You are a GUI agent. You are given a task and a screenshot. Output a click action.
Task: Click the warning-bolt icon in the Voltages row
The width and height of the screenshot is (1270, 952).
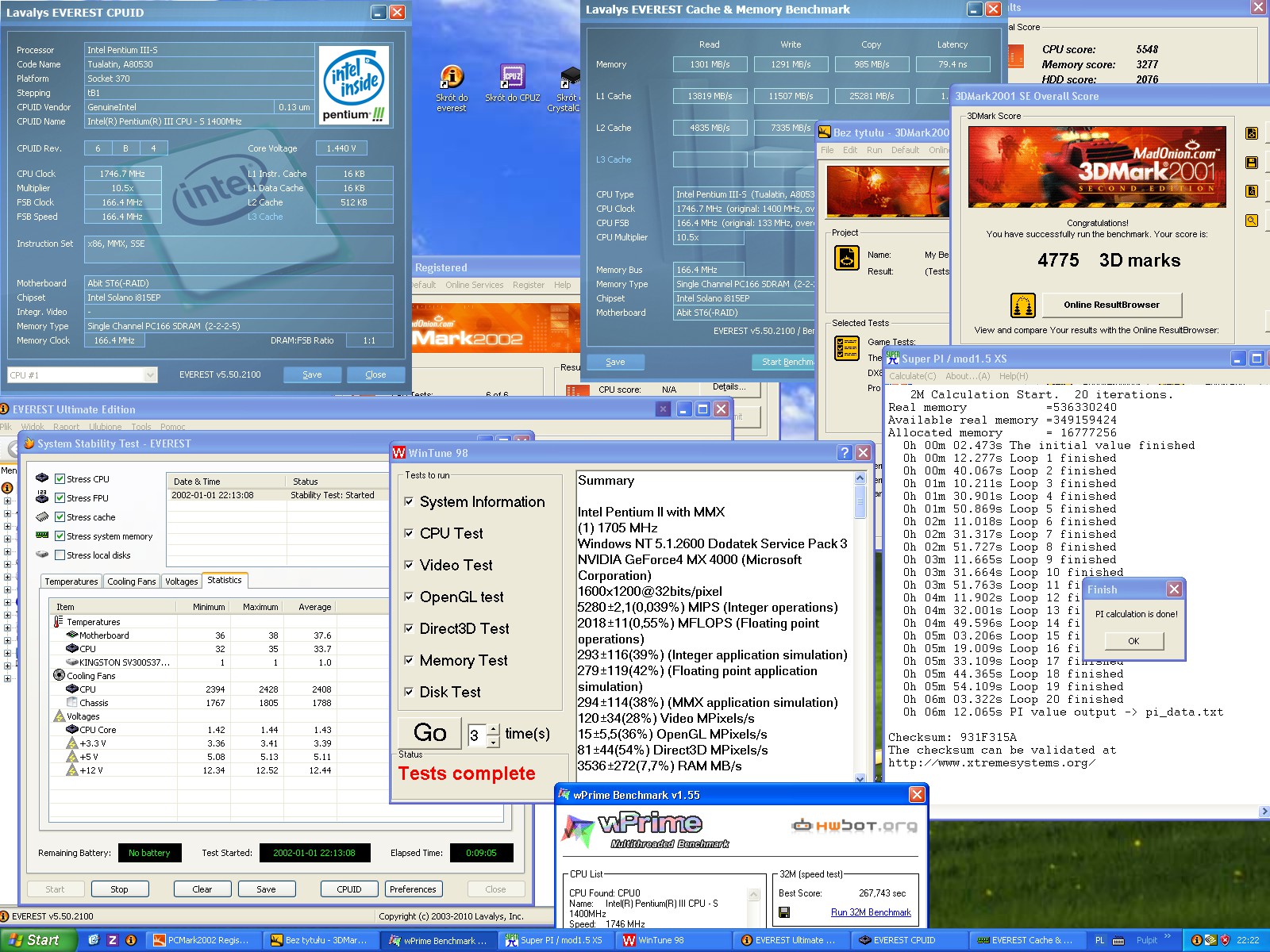coord(59,716)
